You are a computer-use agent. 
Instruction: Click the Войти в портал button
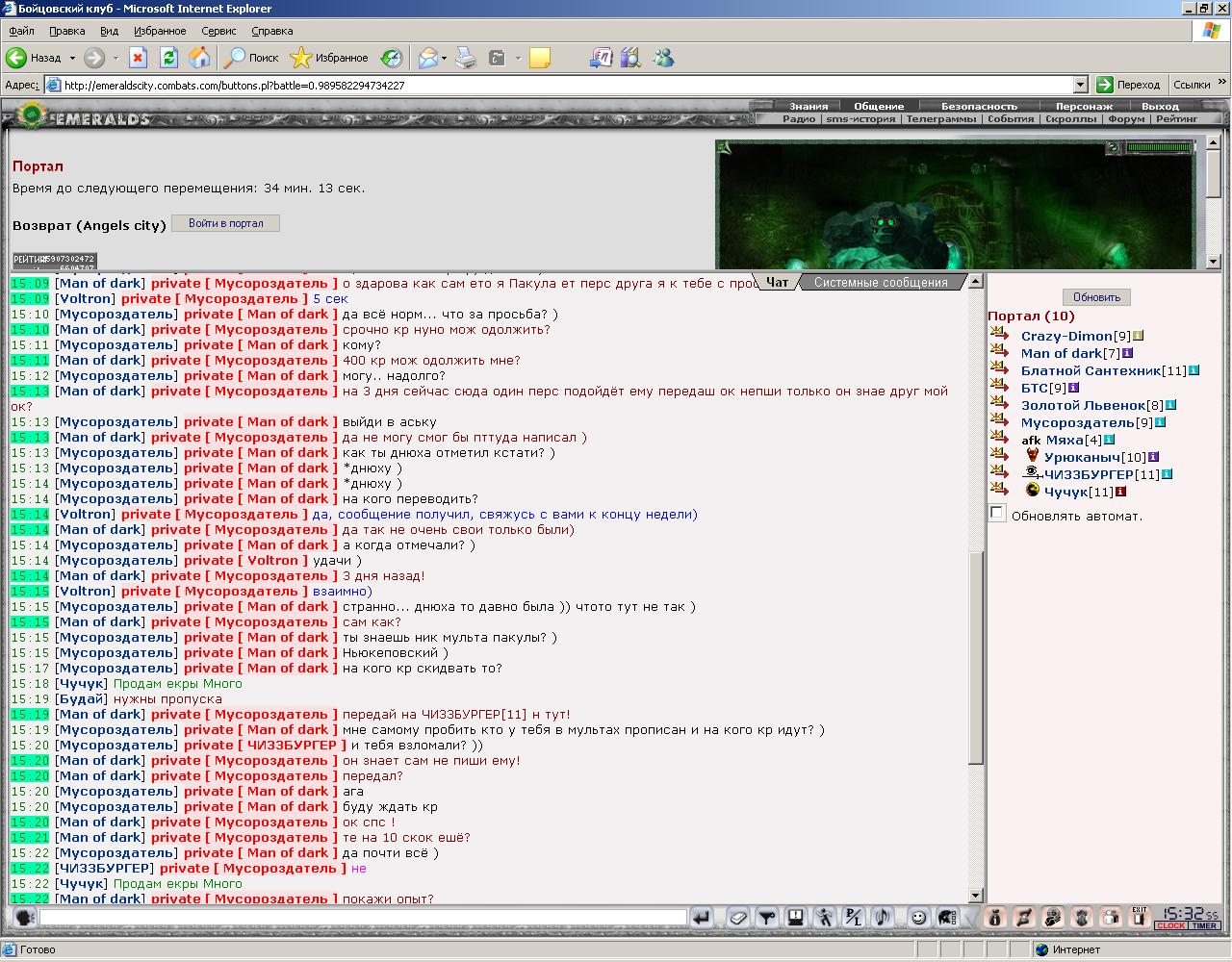[x=225, y=223]
